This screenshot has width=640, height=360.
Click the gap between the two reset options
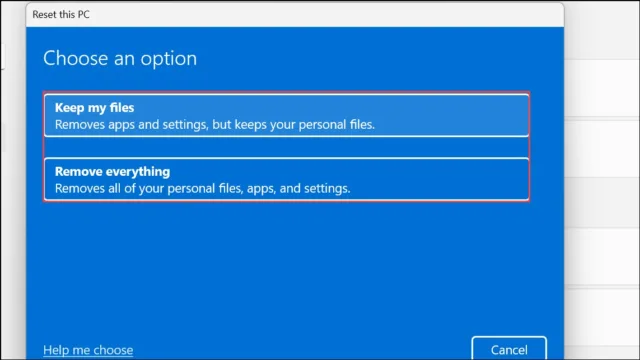click(x=287, y=147)
